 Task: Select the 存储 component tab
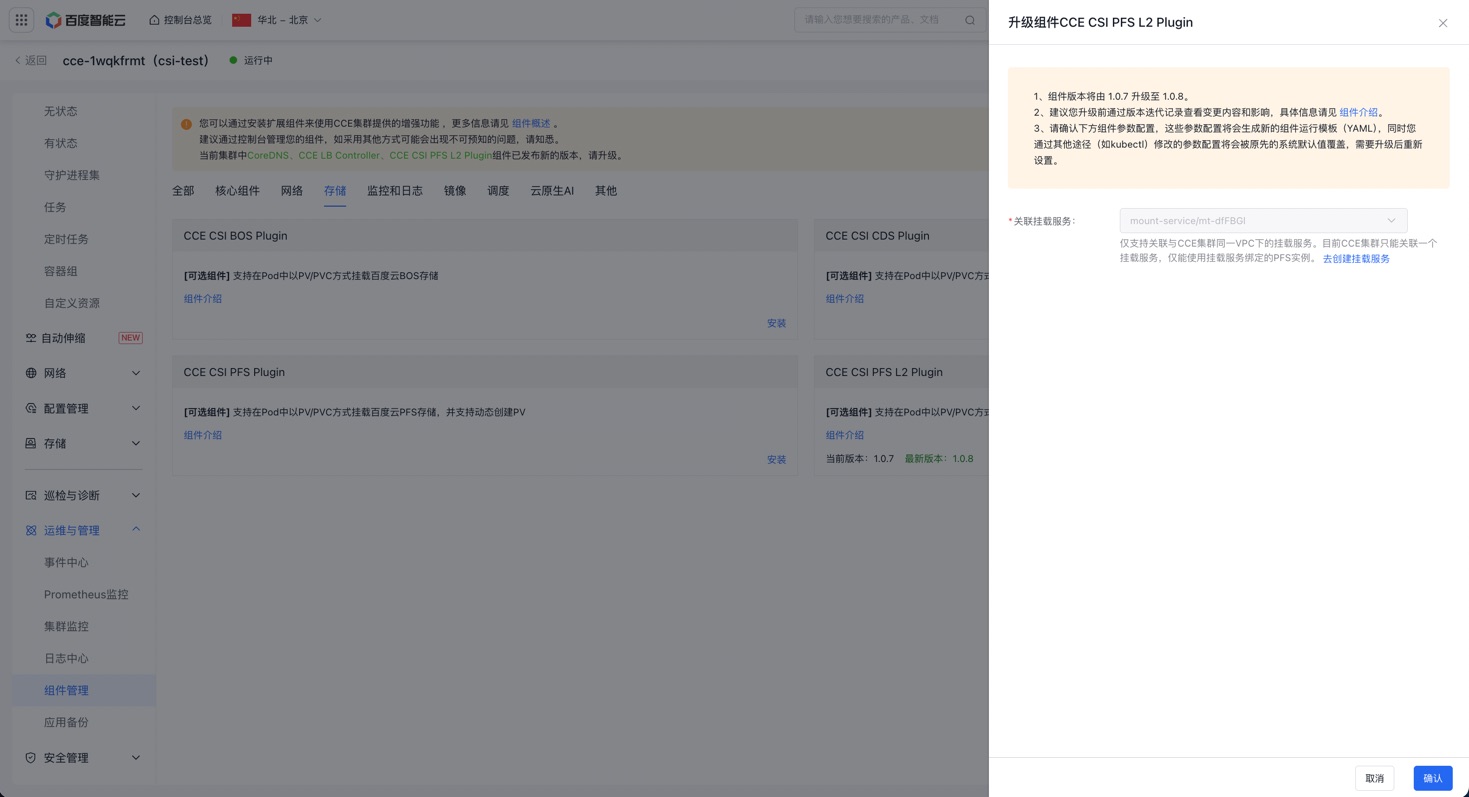335,191
